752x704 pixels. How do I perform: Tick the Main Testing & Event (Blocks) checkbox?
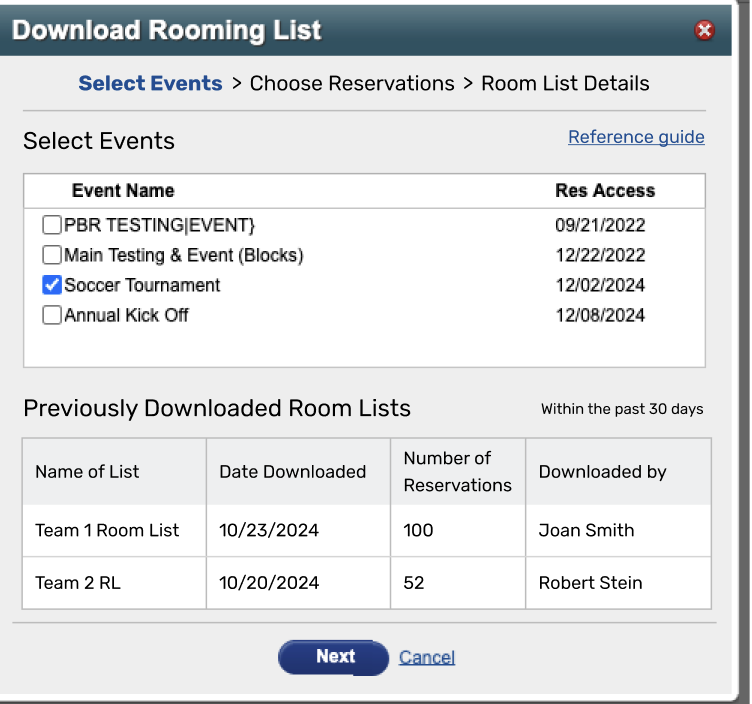[x=52, y=255]
